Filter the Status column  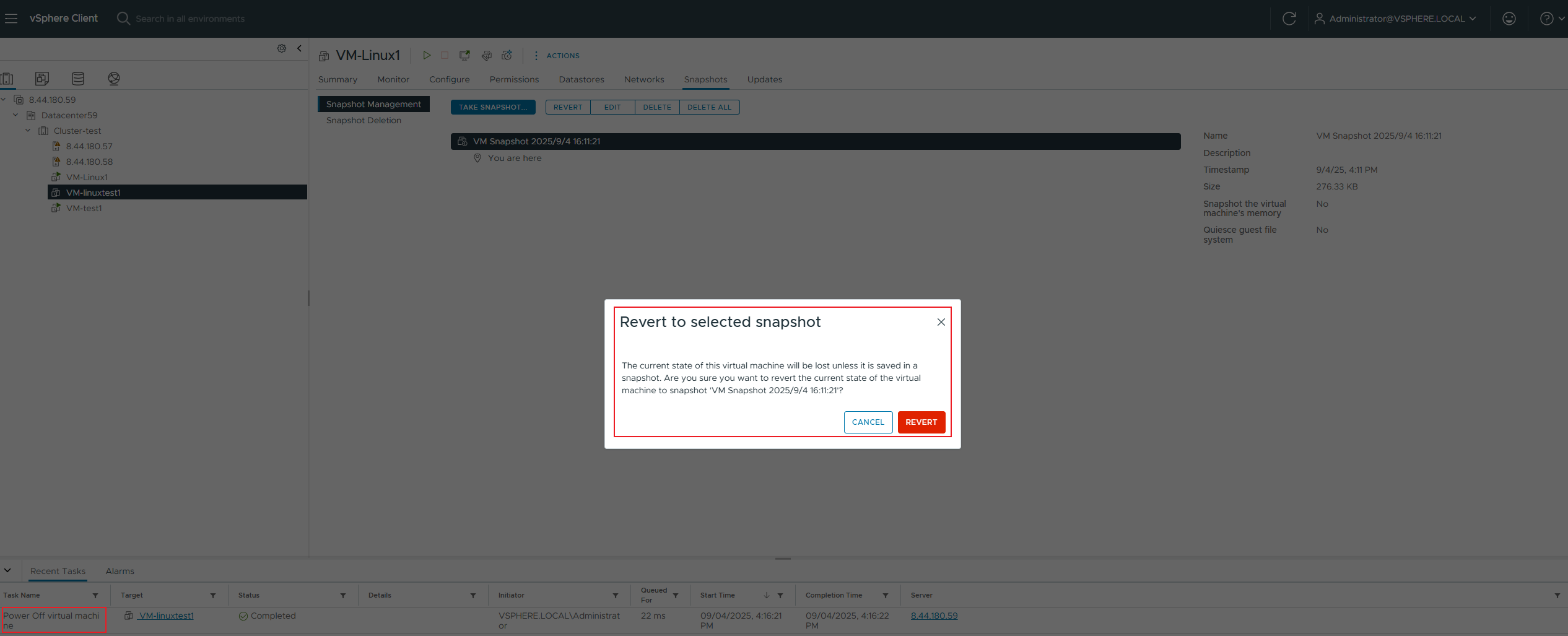point(343,596)
